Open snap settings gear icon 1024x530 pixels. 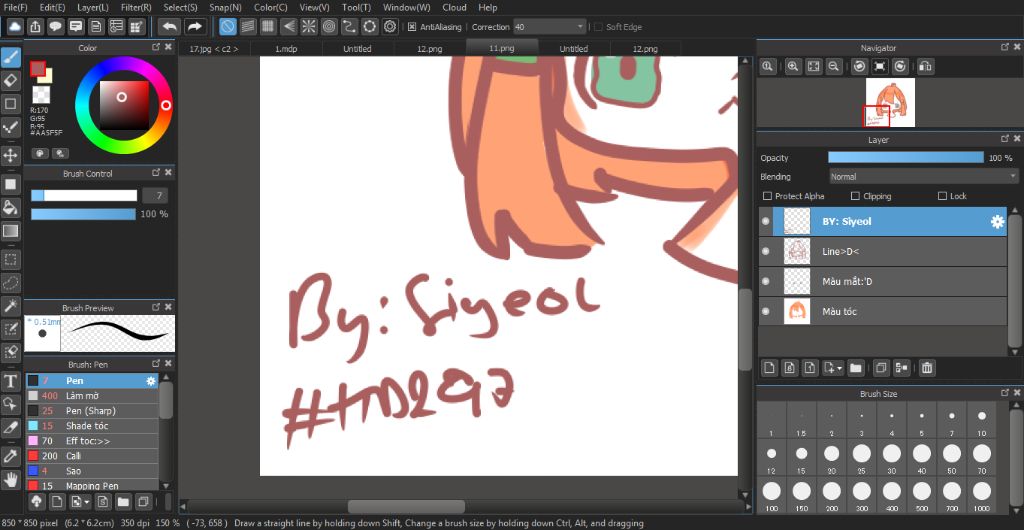point(391,27)
